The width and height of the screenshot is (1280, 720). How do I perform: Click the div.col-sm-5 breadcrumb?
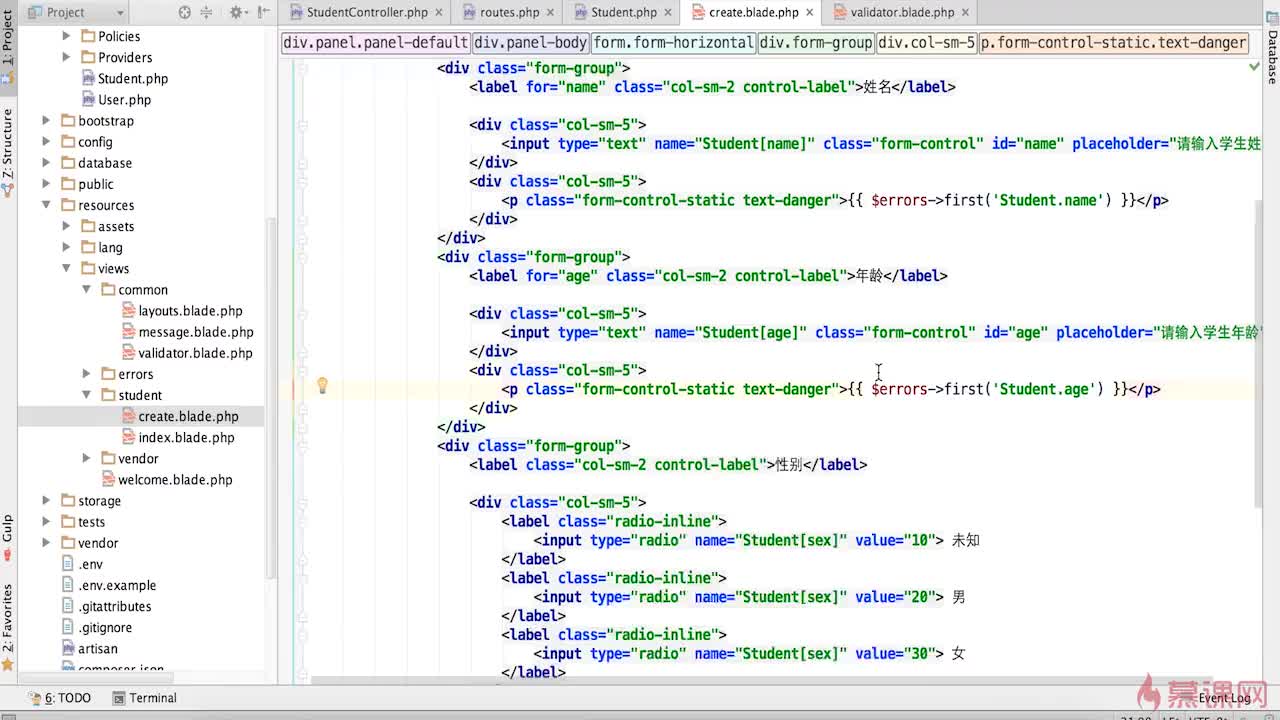(x=927, y=43)
